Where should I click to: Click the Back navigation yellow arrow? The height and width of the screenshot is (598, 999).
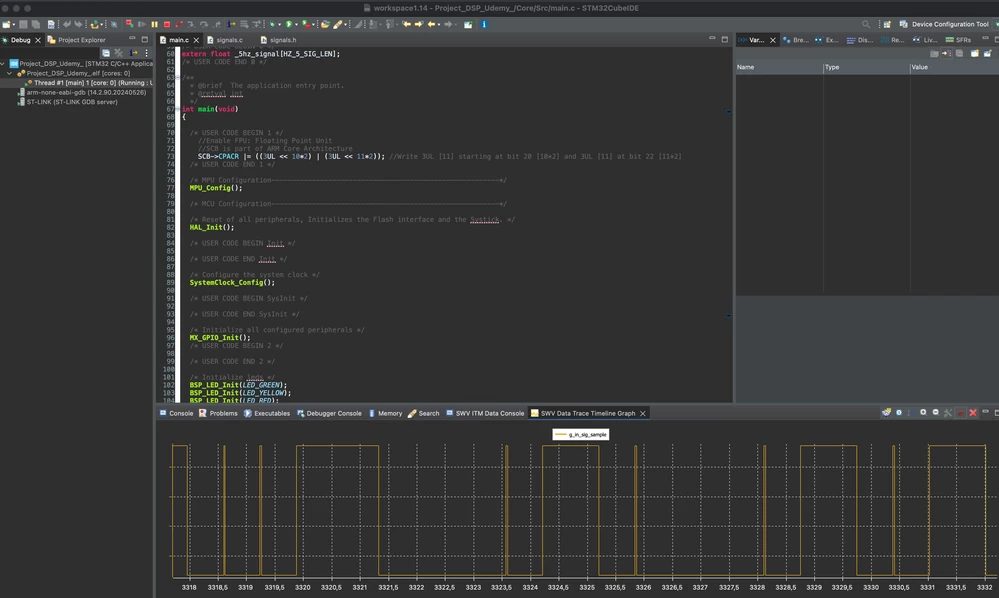pos(431,24)
